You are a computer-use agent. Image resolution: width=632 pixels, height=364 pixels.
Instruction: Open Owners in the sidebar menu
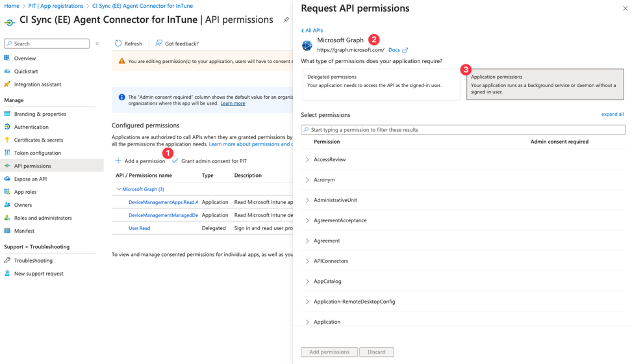pos(23,205)
